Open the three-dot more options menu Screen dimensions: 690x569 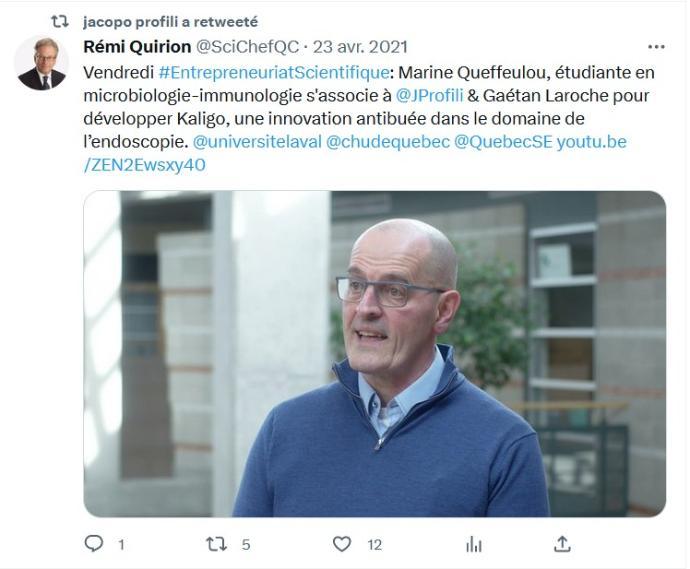[x=656, y=47]
